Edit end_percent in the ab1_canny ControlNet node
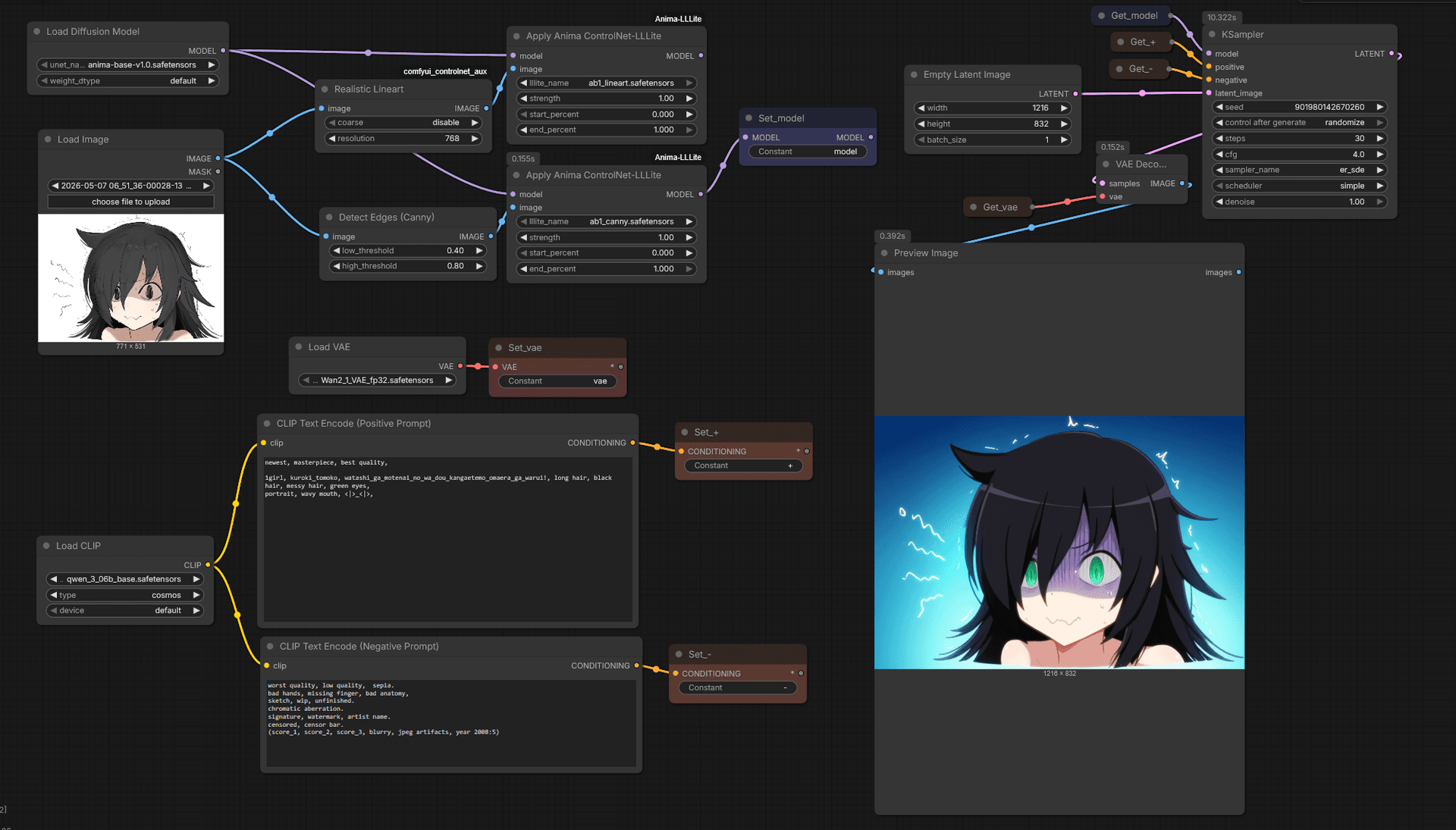Image resolution: width=1456 pixels, height=830 pixels. (x=607, y=269)
